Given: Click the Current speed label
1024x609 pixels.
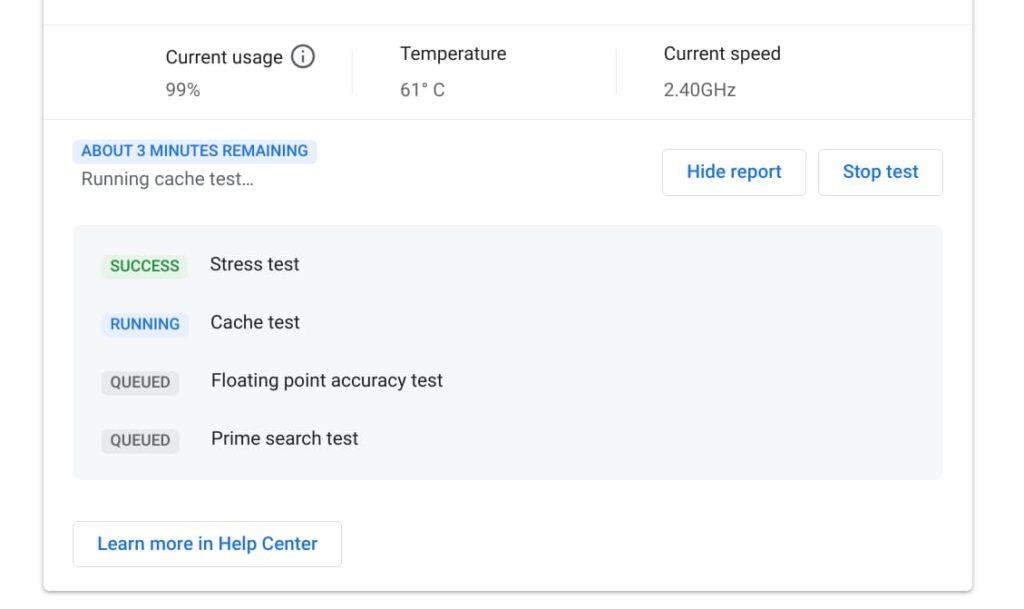Looking at the screenshot, I should [722, 54].
